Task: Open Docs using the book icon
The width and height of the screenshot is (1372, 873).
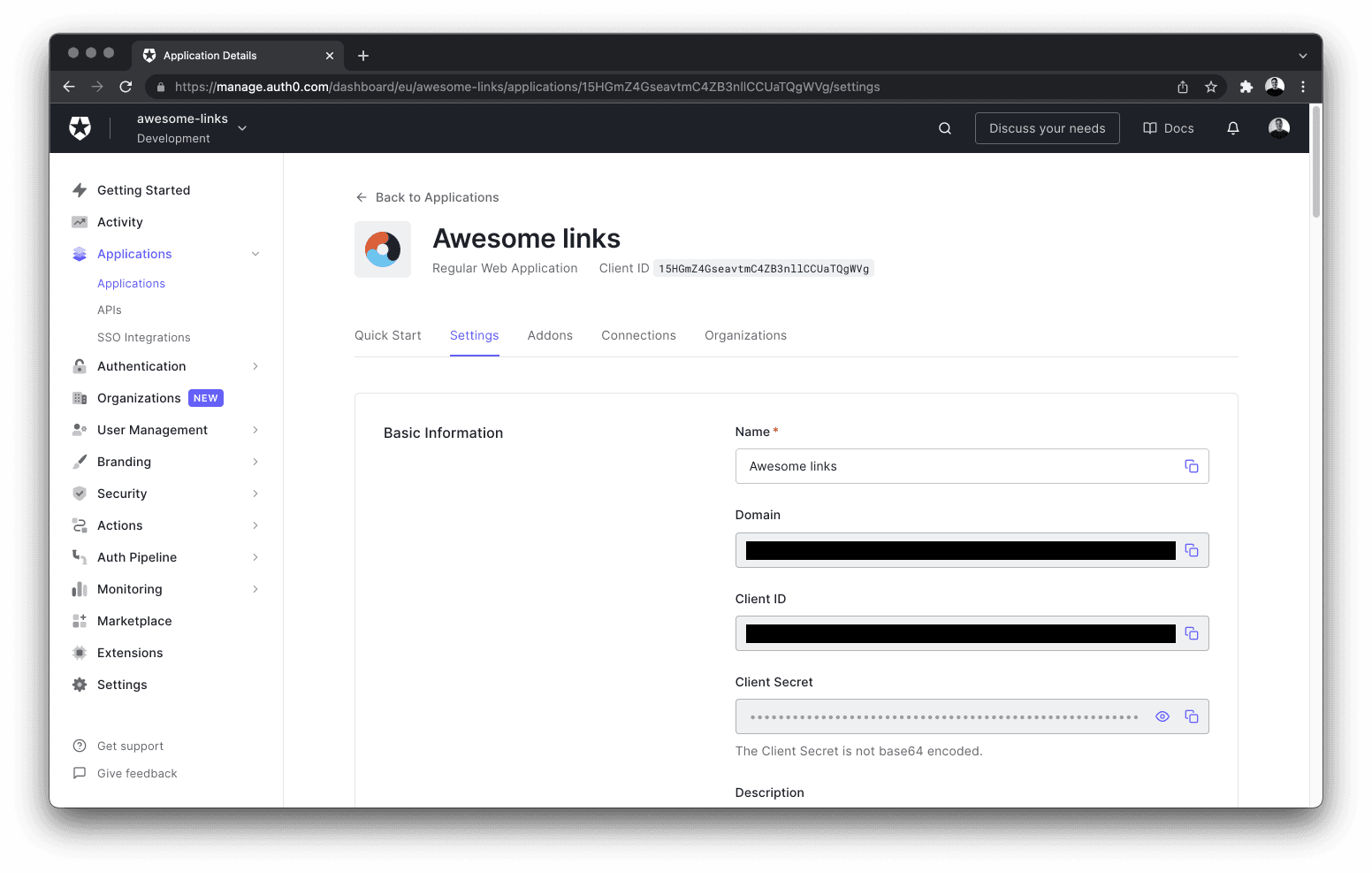Action: click(1168, 127)
